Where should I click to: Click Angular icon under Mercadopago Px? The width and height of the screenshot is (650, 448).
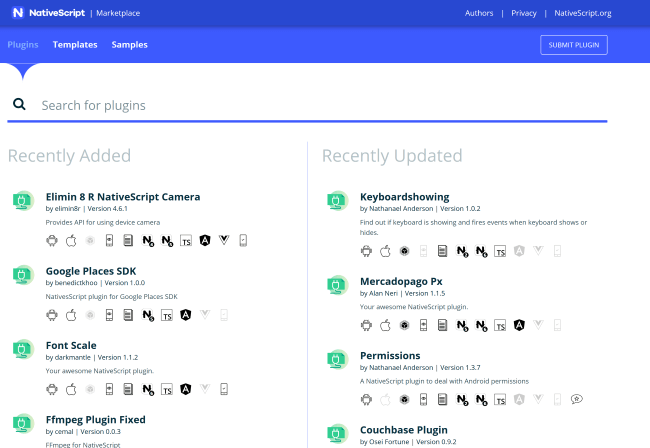click(519, 325)
